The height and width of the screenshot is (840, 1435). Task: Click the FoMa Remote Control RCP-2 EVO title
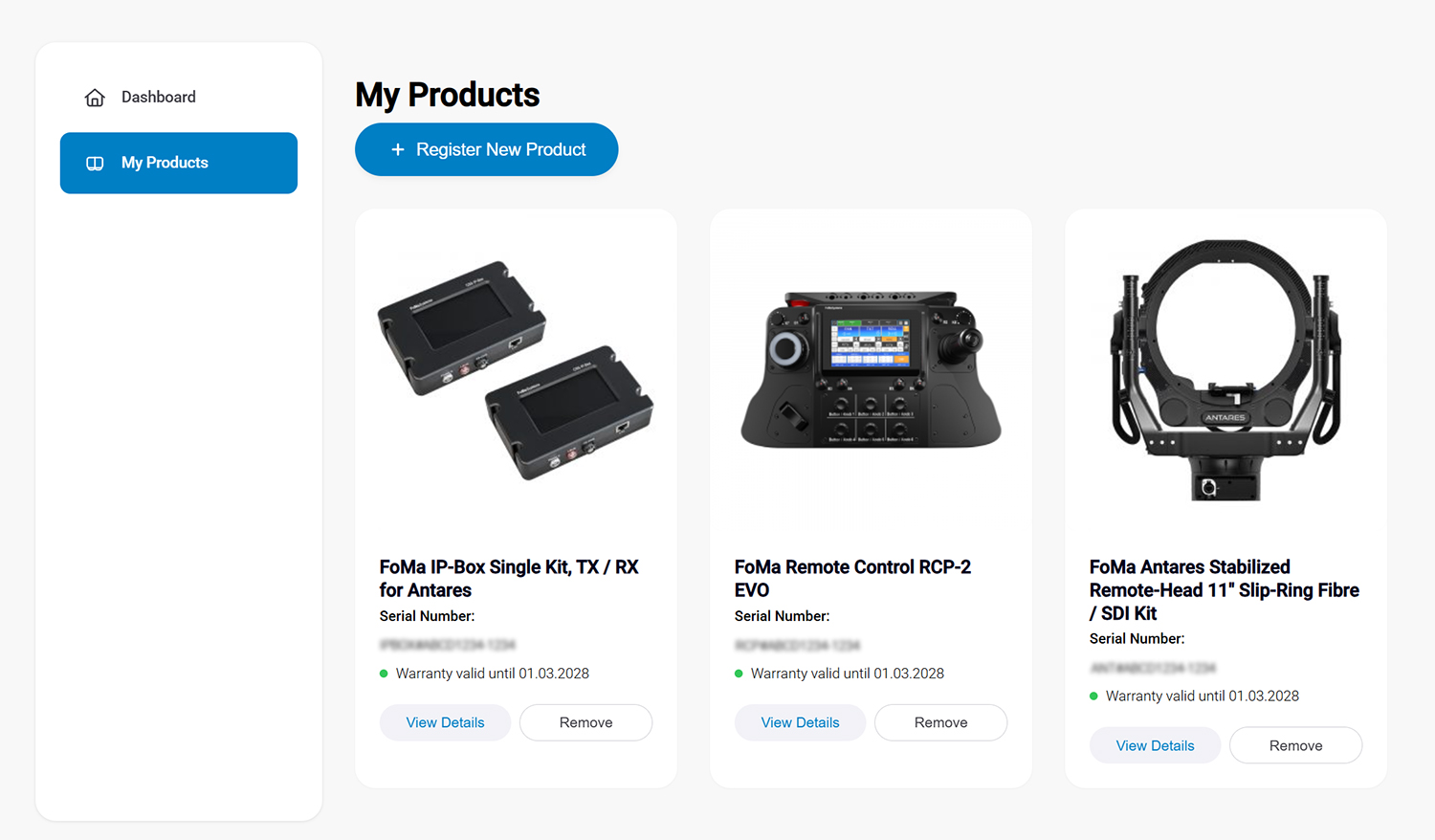(852, 579)
